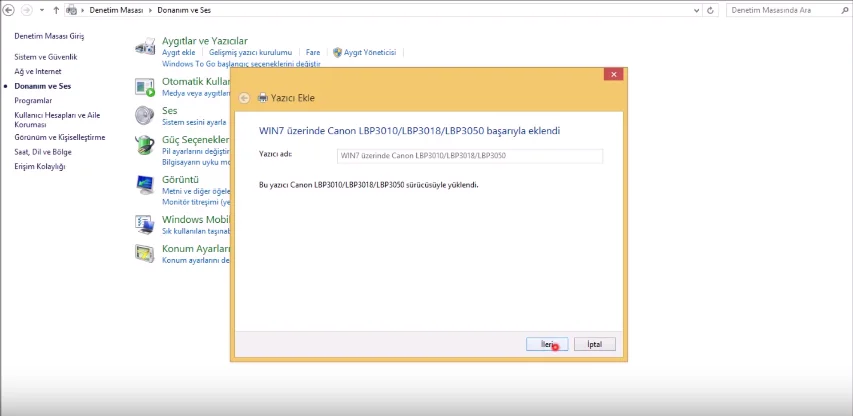Screen dimensions: 853x416
Task: Click the forward navigation arrow
Action: point(26,10)
